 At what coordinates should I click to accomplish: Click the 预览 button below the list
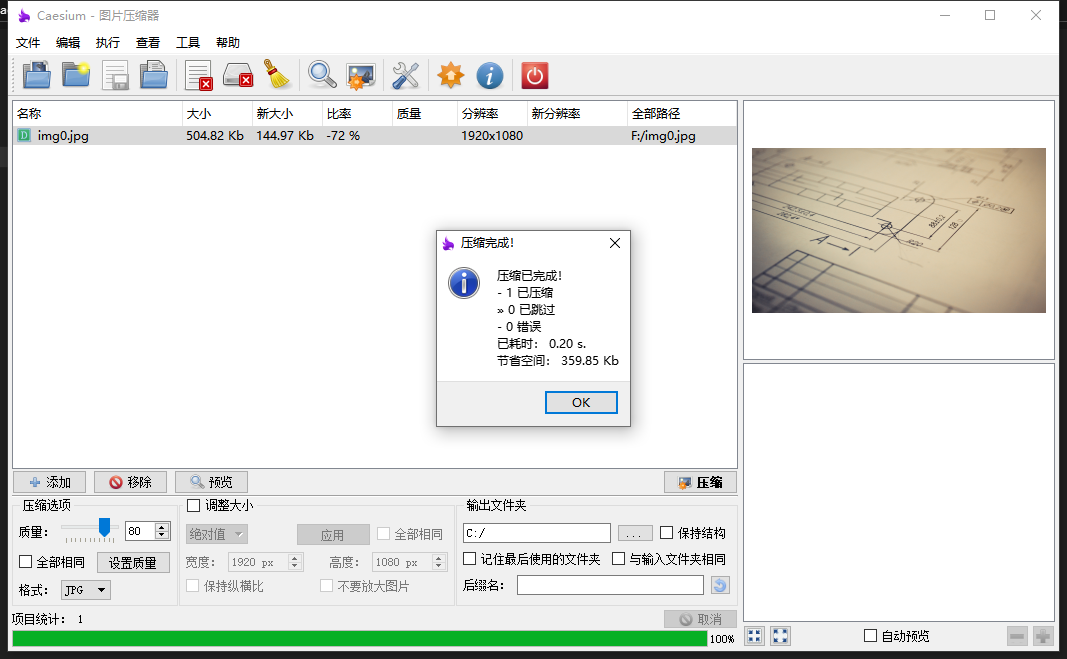tap(211, 482)
